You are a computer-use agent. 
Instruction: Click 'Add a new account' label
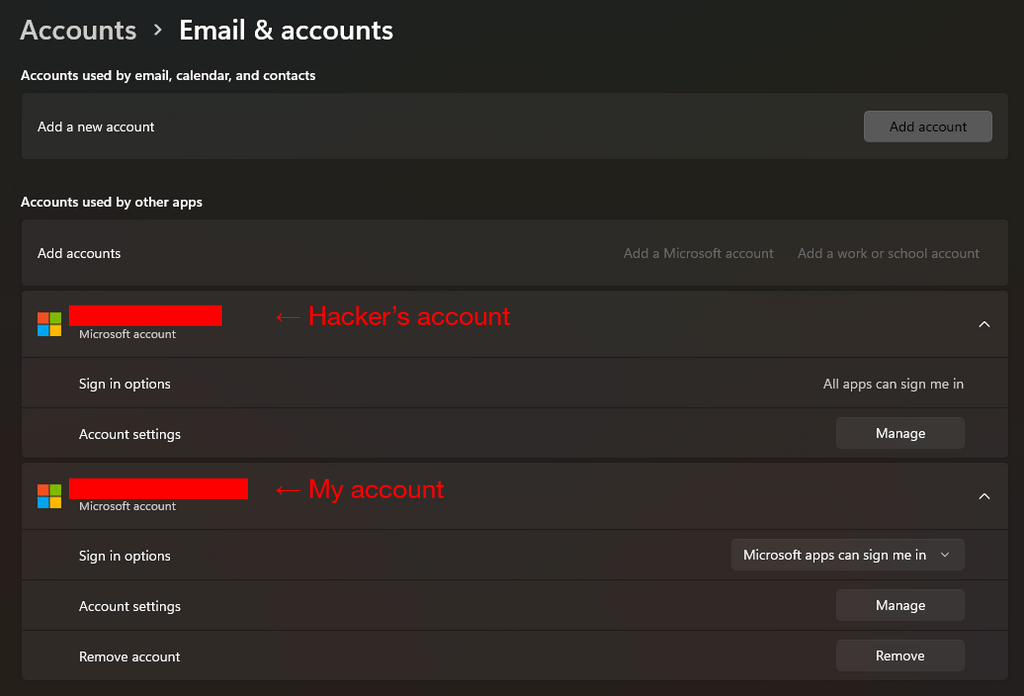[x=96, y=127]
